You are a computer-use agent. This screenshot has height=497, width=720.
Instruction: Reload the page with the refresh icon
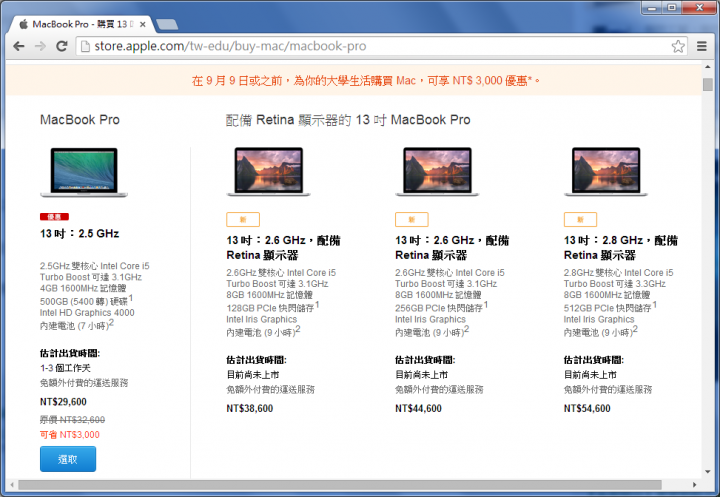point(62,46)
